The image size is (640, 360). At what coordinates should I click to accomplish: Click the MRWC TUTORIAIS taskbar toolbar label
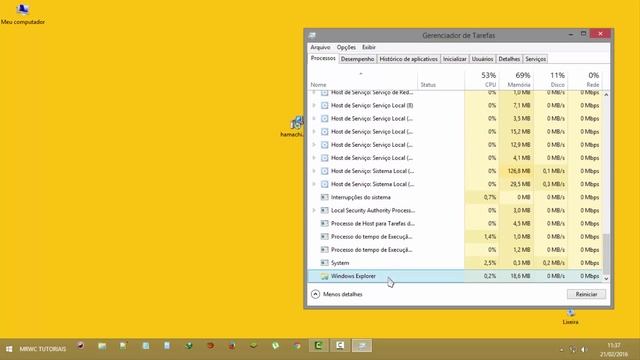(x=43, y=349)
